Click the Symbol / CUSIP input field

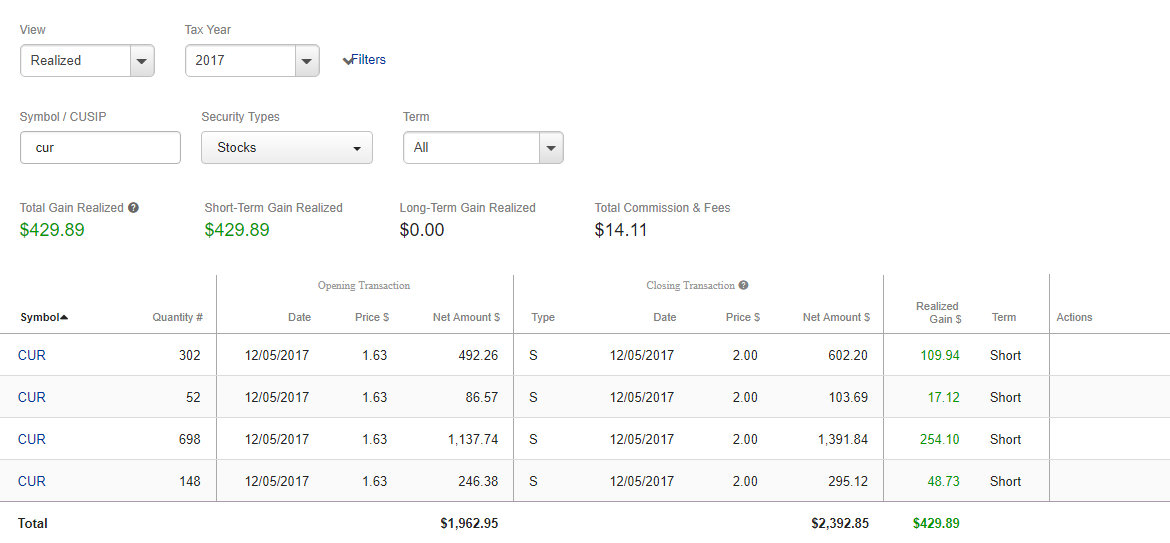point(100,147)
